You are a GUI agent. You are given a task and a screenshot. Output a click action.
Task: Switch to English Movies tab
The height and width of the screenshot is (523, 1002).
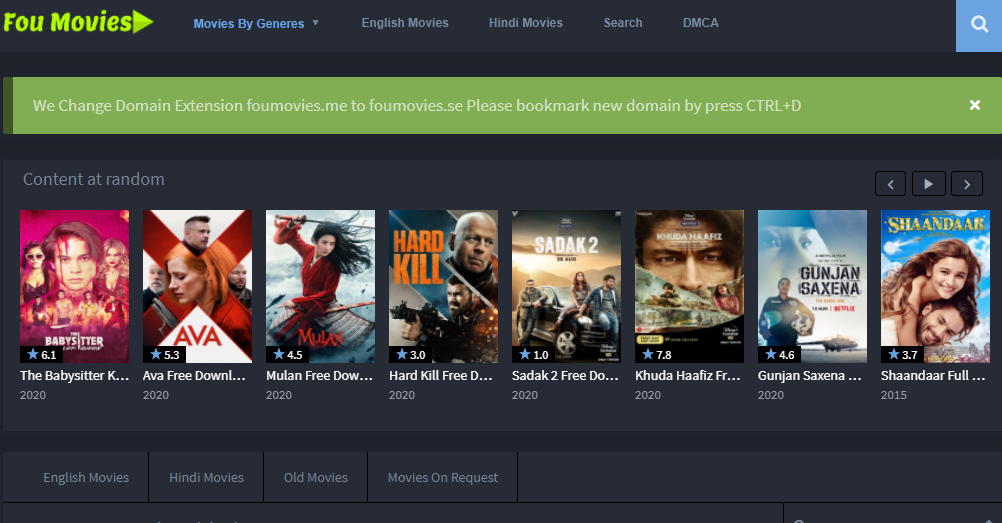(x=86, y=478)
